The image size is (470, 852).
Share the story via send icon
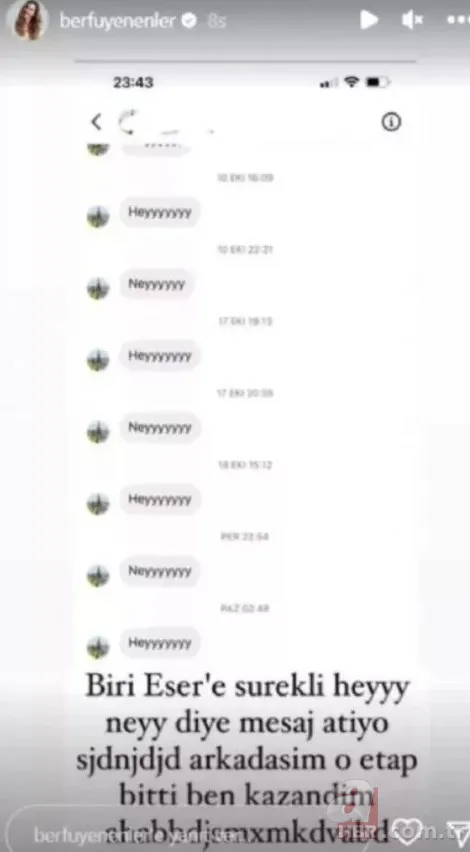pos(458,832)
